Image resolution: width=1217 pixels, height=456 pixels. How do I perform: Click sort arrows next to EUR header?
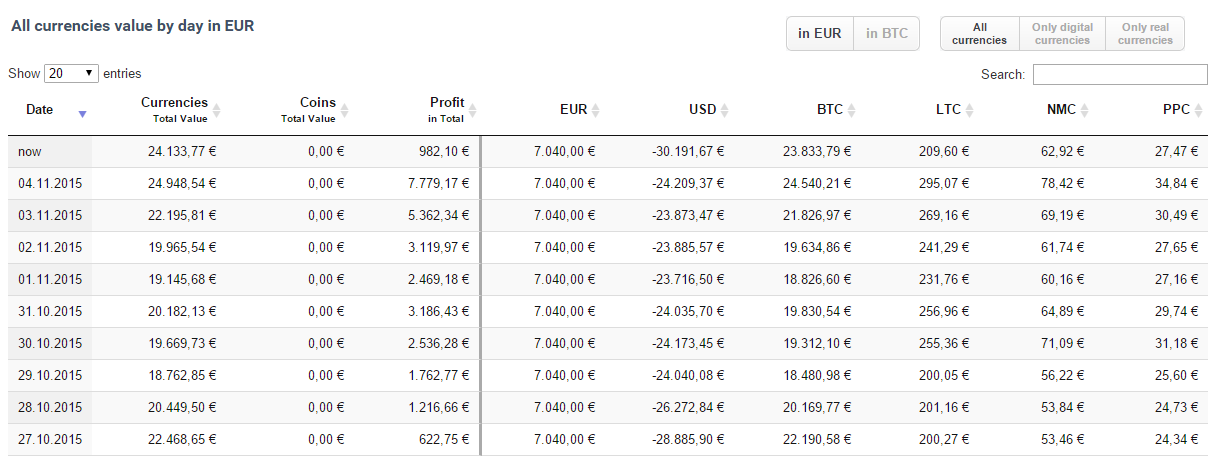(x=596, y=110)
